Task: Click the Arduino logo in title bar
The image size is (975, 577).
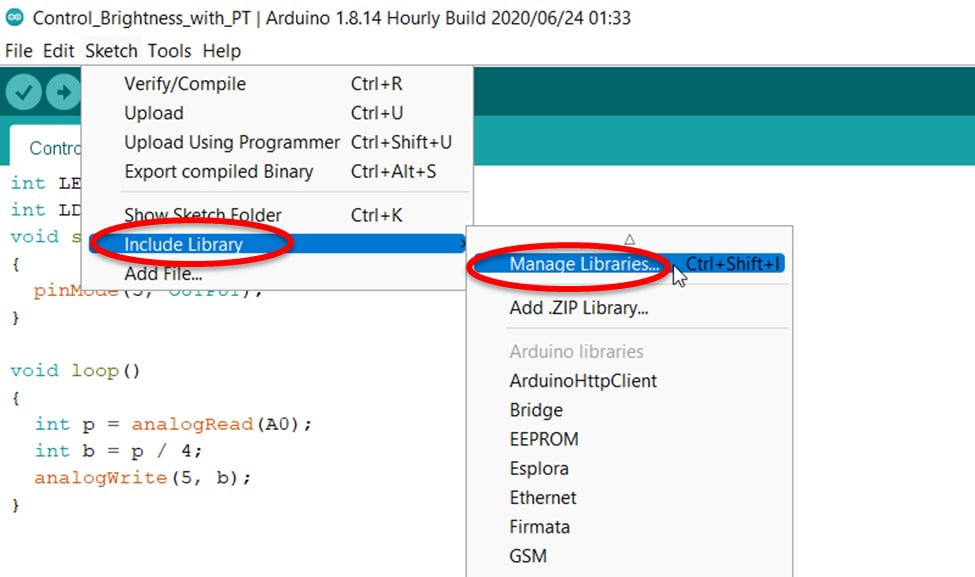Action: click(14, 17)
